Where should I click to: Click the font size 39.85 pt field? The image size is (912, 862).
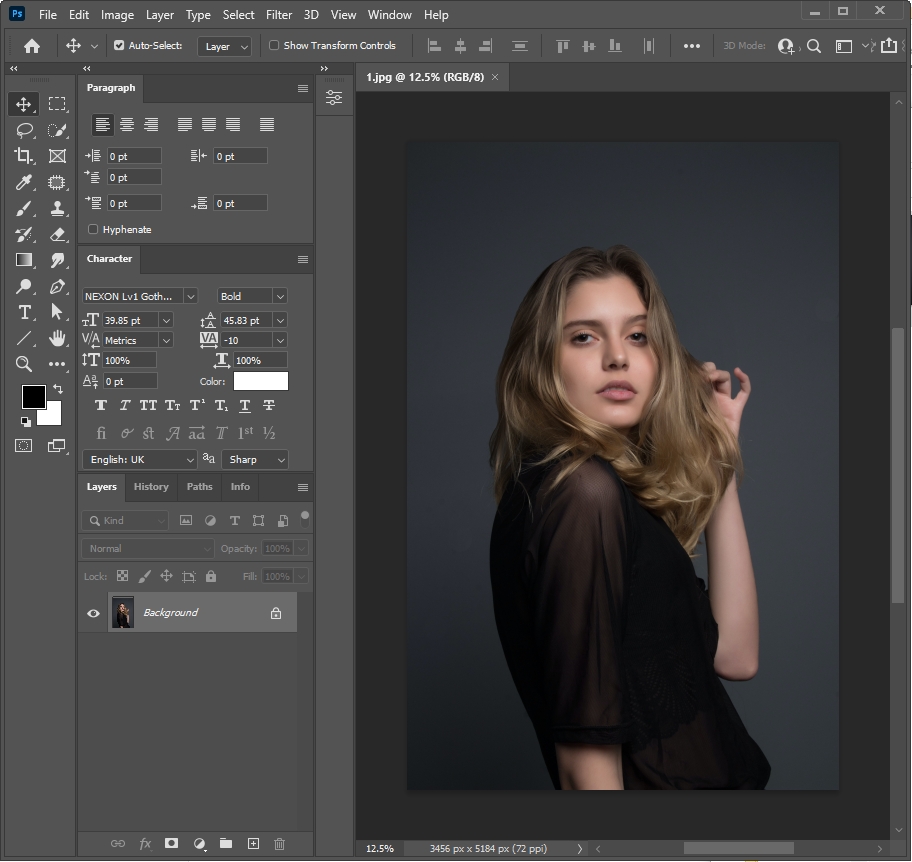130,320
